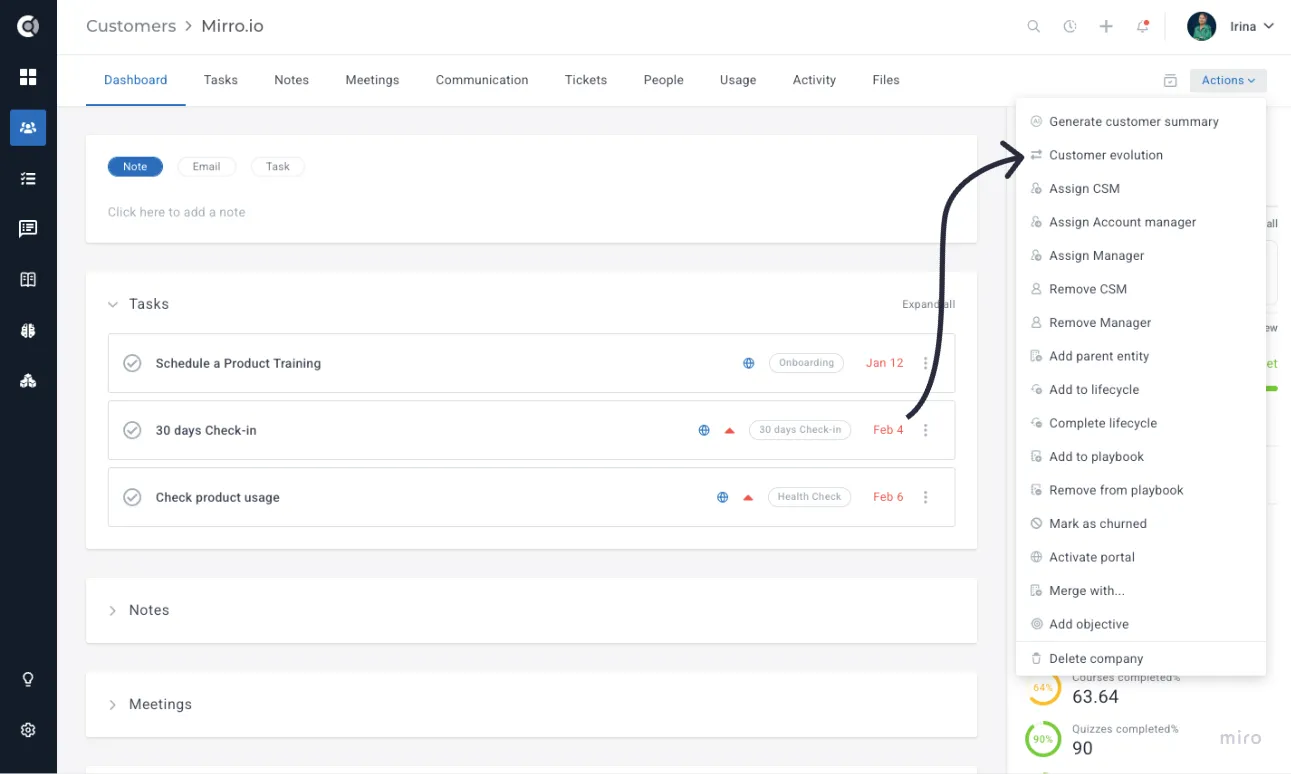The height and width of the screenshot is (774, 1291).
Task: Switch to the Notes tab
Action: click(292, 80)
